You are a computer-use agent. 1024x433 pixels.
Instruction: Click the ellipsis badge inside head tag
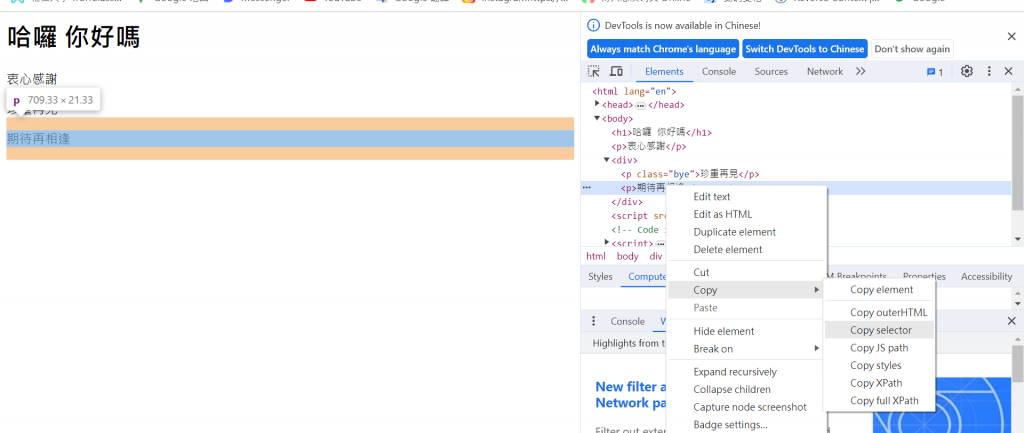[641, 105]
